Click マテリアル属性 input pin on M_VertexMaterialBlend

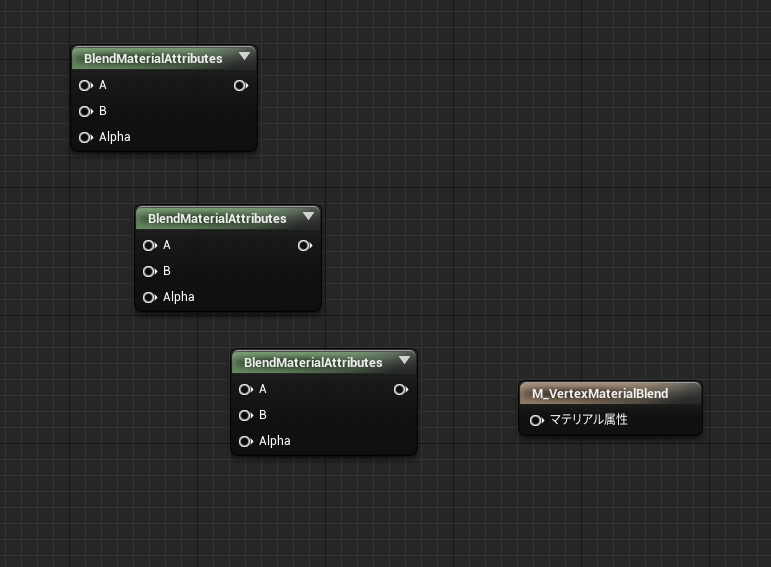[x=536, y=420]
